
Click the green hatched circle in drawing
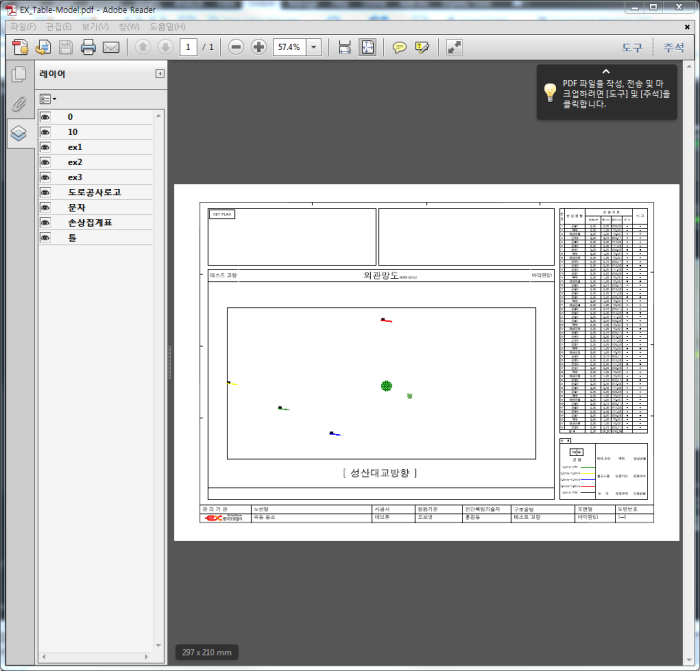point(387,386)
